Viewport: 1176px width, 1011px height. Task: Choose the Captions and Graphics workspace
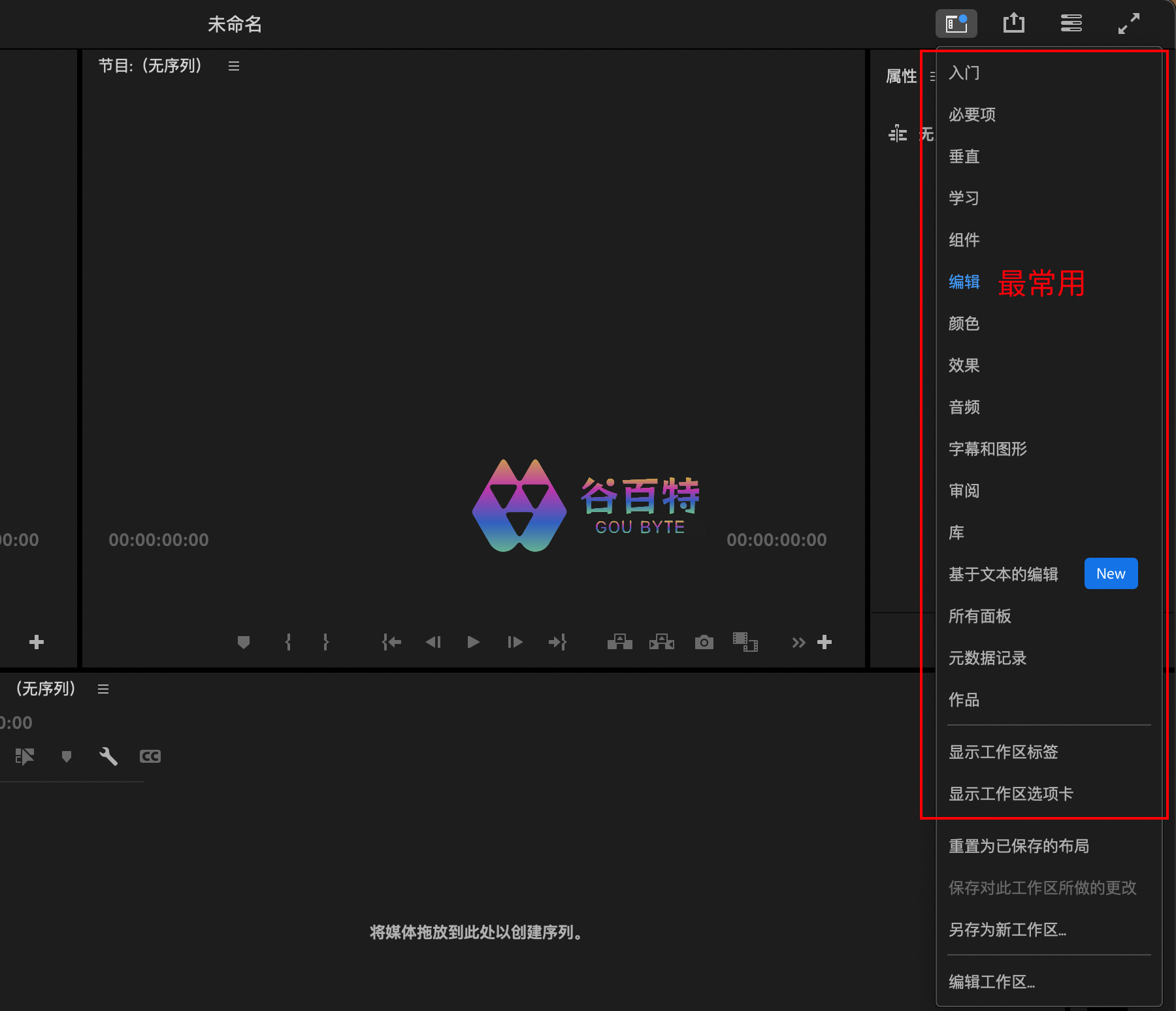(x=987, y=449)
